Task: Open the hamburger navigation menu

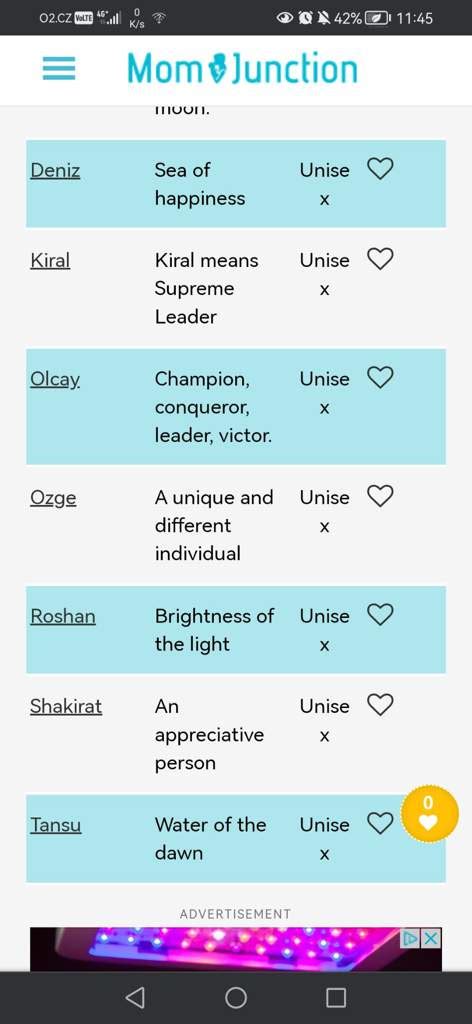Action: click(59, 69)
